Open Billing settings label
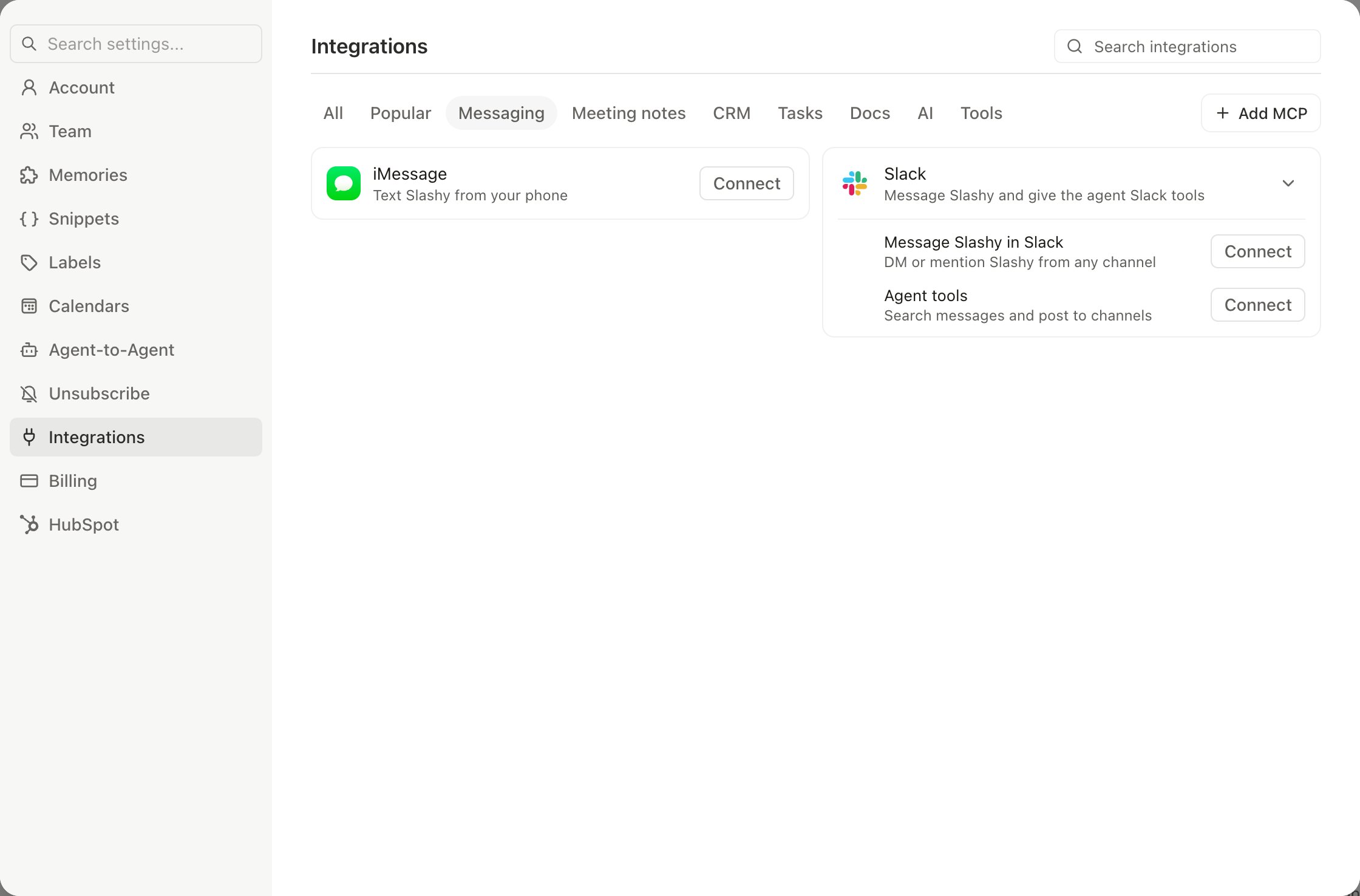Screen dimensions: 1360x896 [x=73, y=481]
